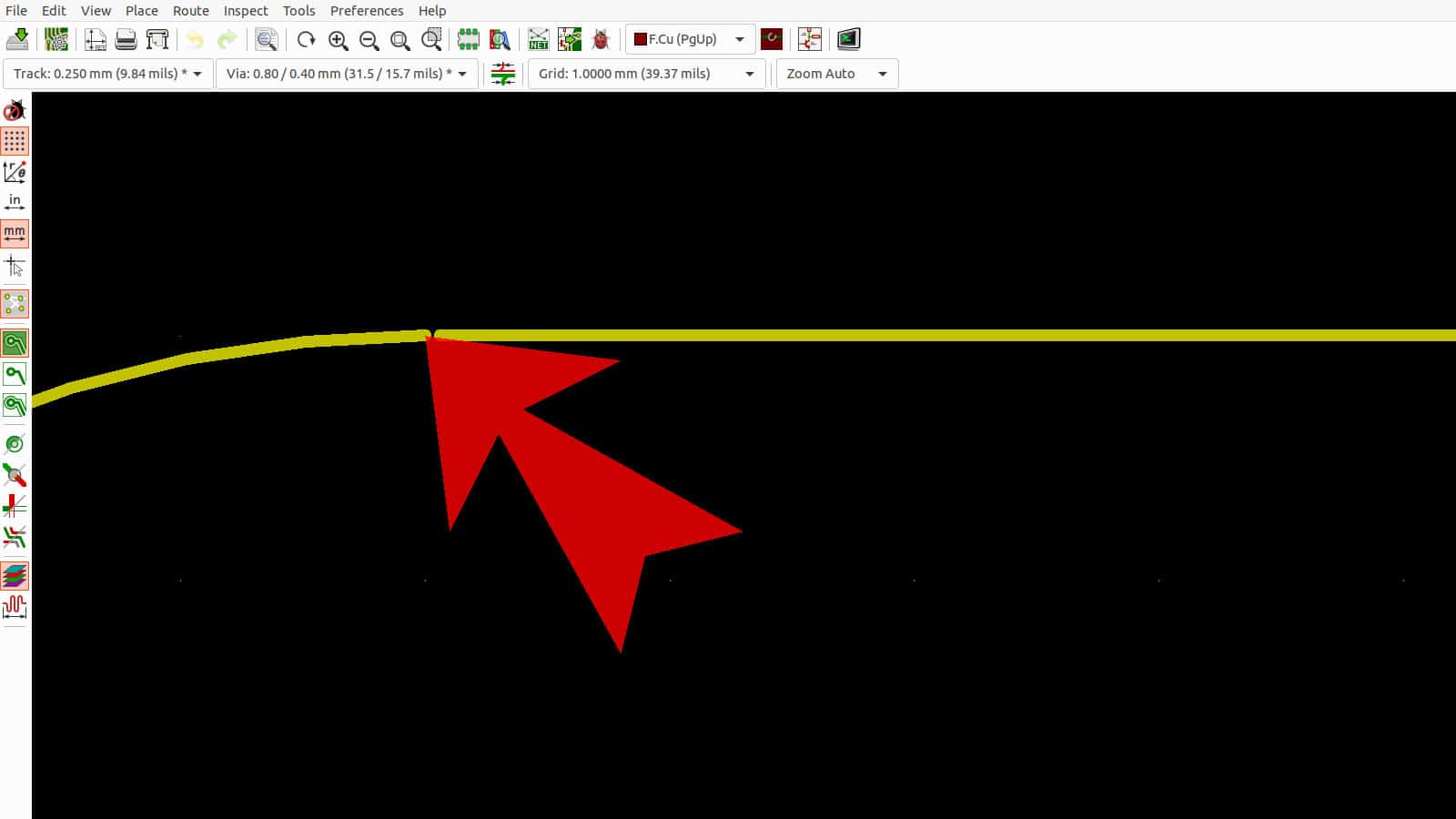This screenshot has width=1456, height=819.
Task: Run Design Rules Checker ladybug icon
Action: click(x=601, y=39)
